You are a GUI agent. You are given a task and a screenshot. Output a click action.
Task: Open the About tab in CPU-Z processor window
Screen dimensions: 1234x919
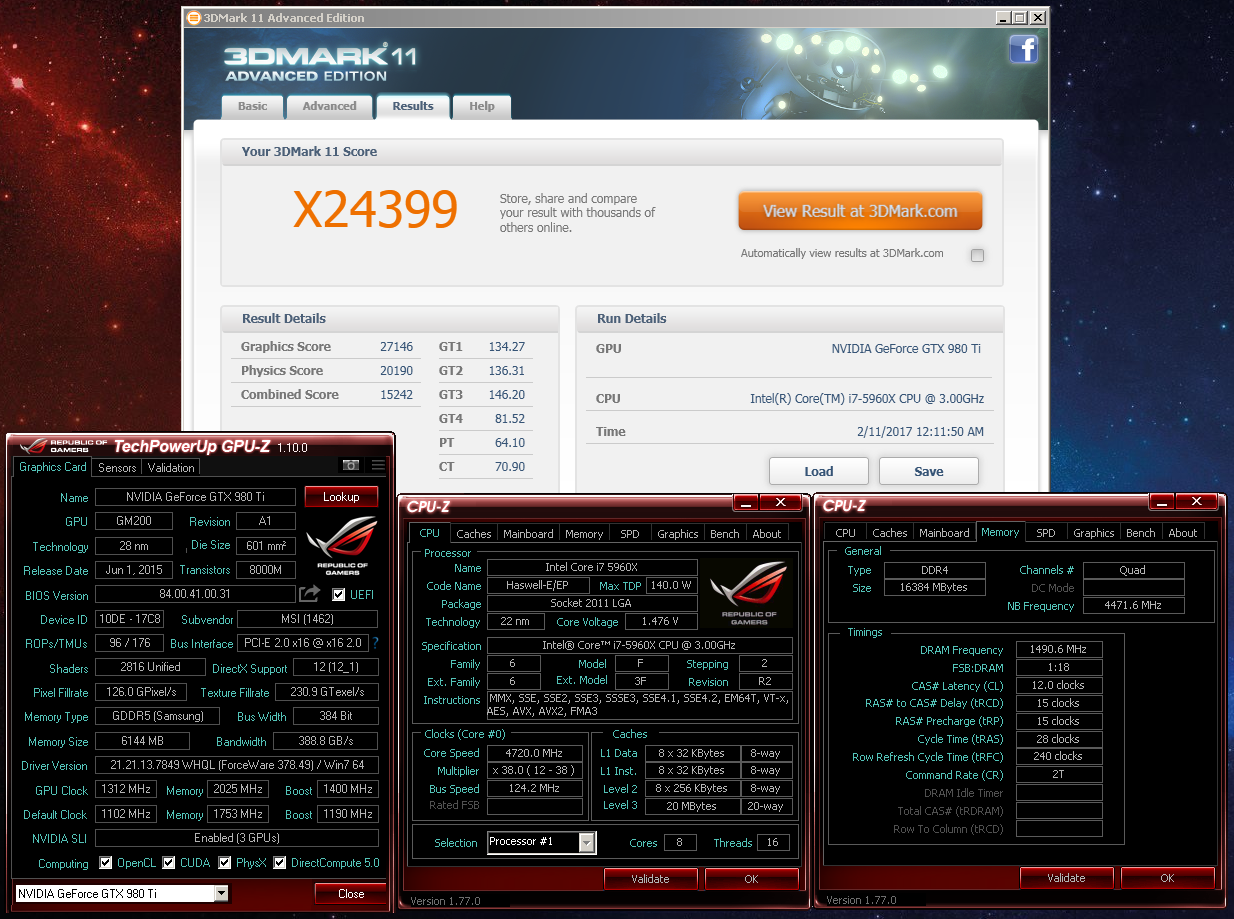point(767,534)
